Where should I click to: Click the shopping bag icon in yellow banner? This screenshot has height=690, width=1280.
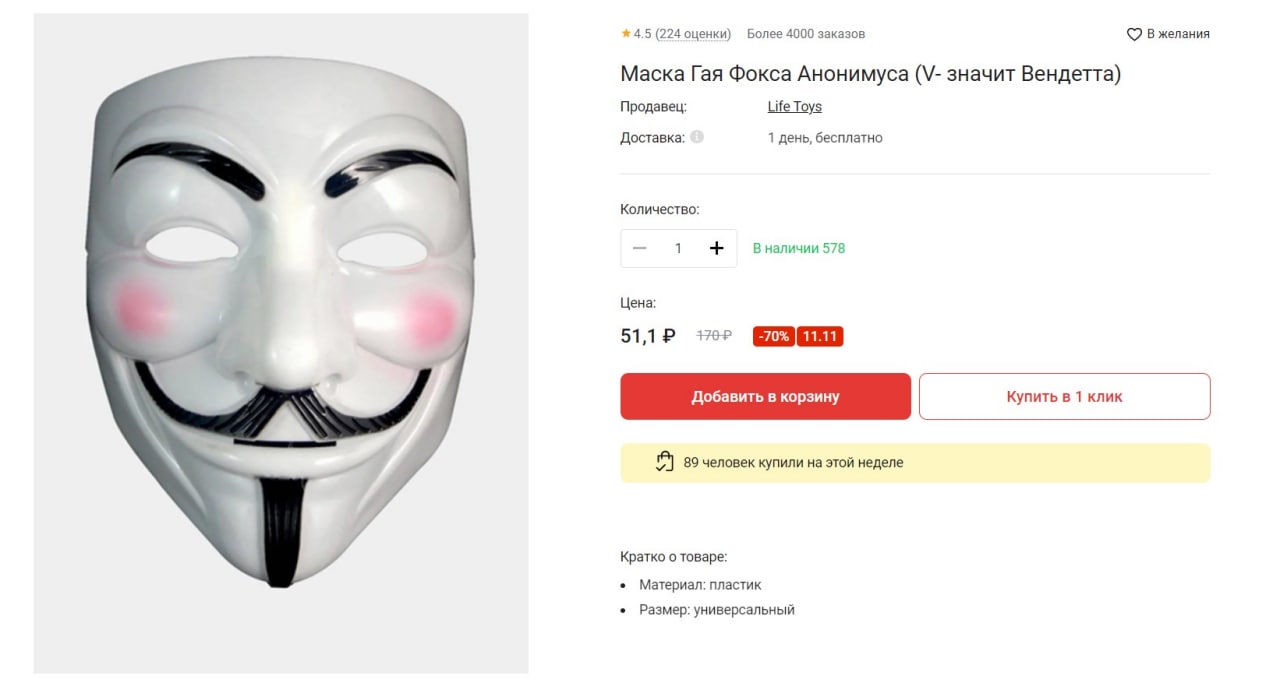[x=665, y=462]
